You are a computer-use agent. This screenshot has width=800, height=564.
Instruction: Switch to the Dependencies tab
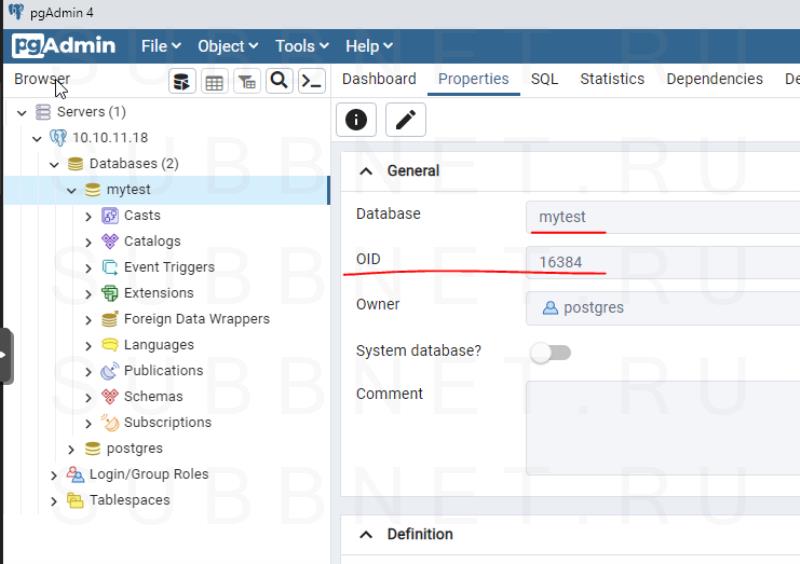tap(714, 79)
